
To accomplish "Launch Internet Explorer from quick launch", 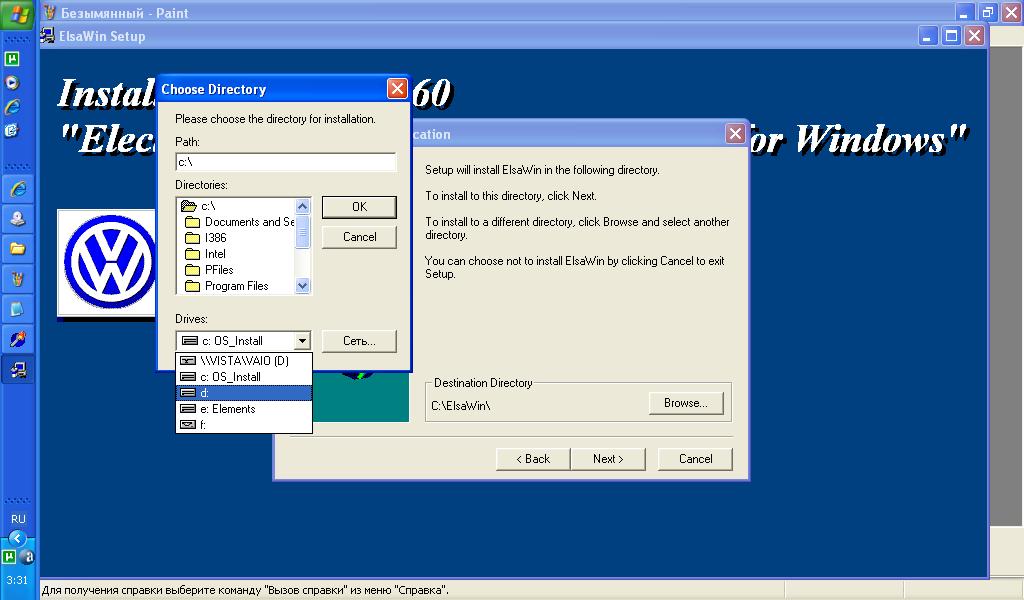I will tap(13, 106).
